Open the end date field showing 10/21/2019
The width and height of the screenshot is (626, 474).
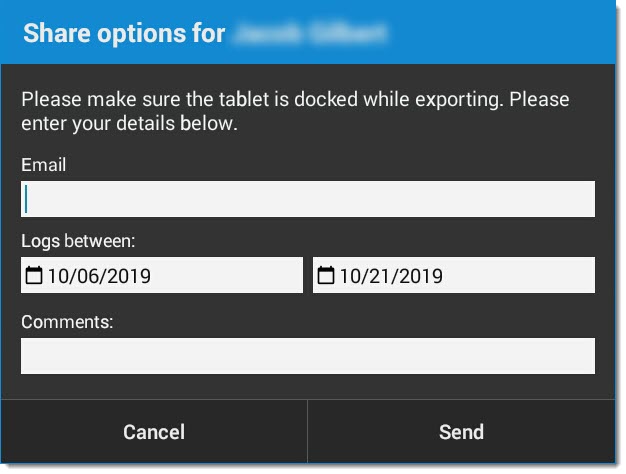[x=454, y=275]
